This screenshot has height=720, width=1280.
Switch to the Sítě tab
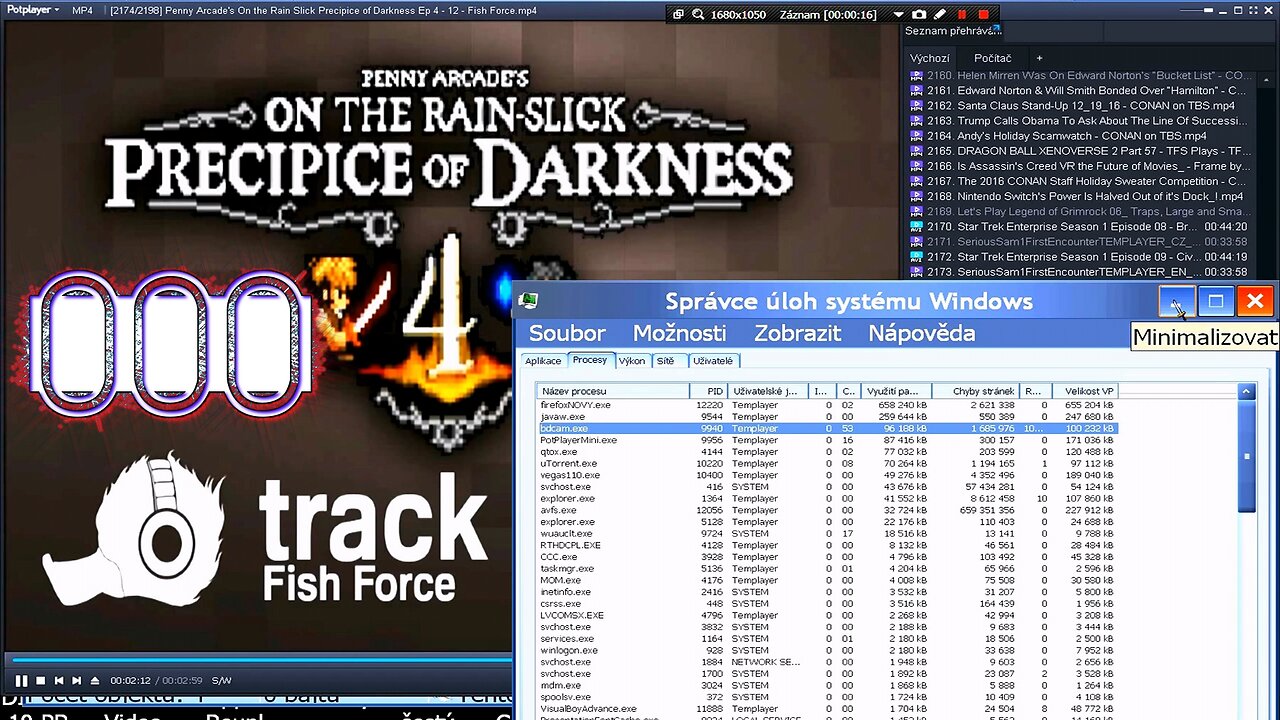pyautogui.click(x=669, y=361)
